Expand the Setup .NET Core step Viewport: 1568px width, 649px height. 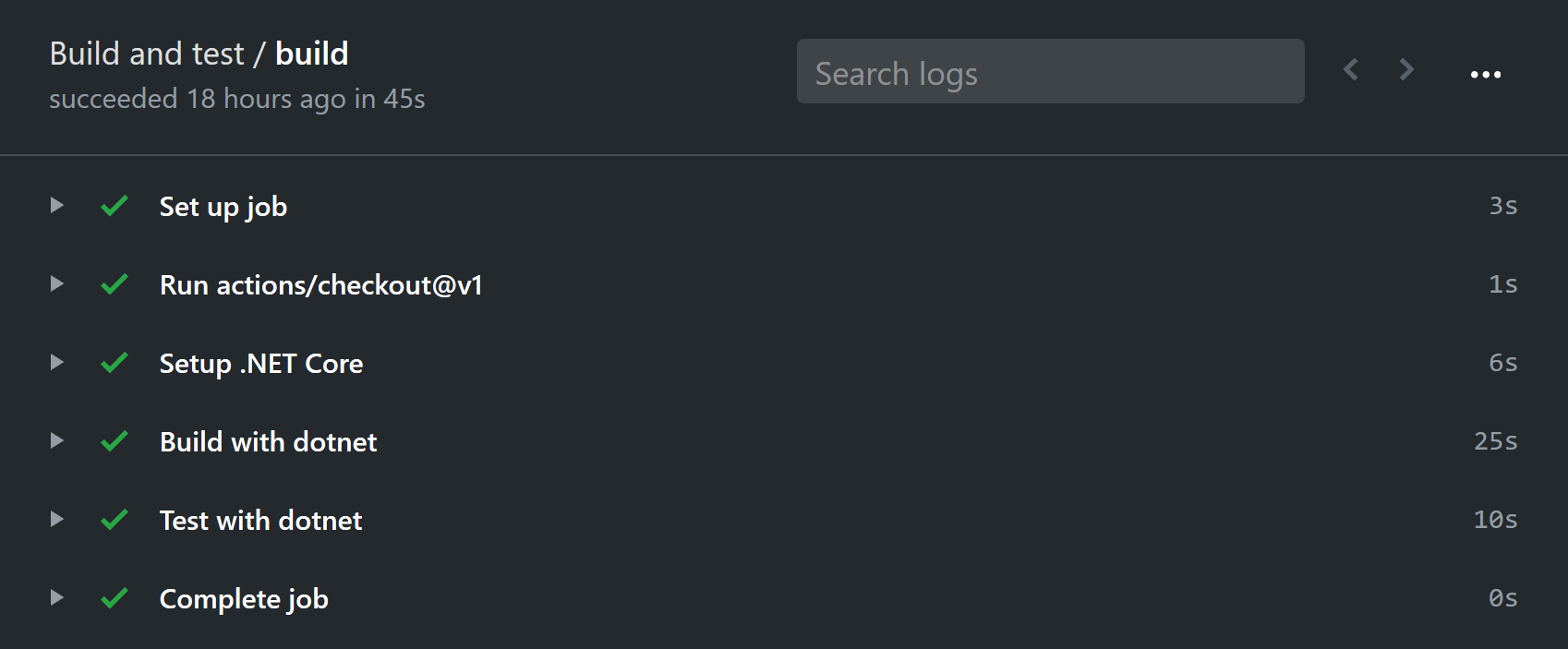(55, 363)
